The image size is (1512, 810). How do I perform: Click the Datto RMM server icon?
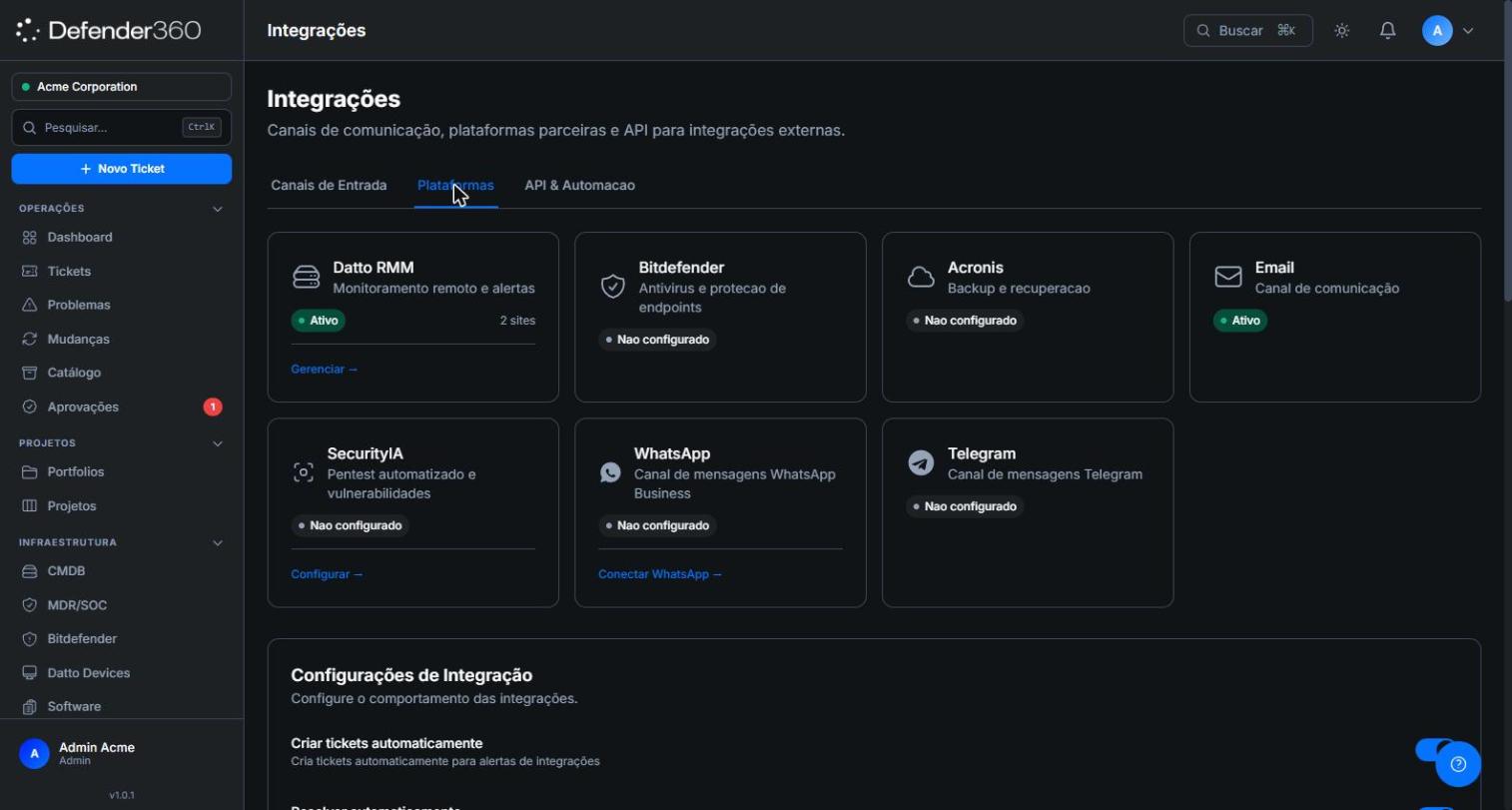[306, 278]
